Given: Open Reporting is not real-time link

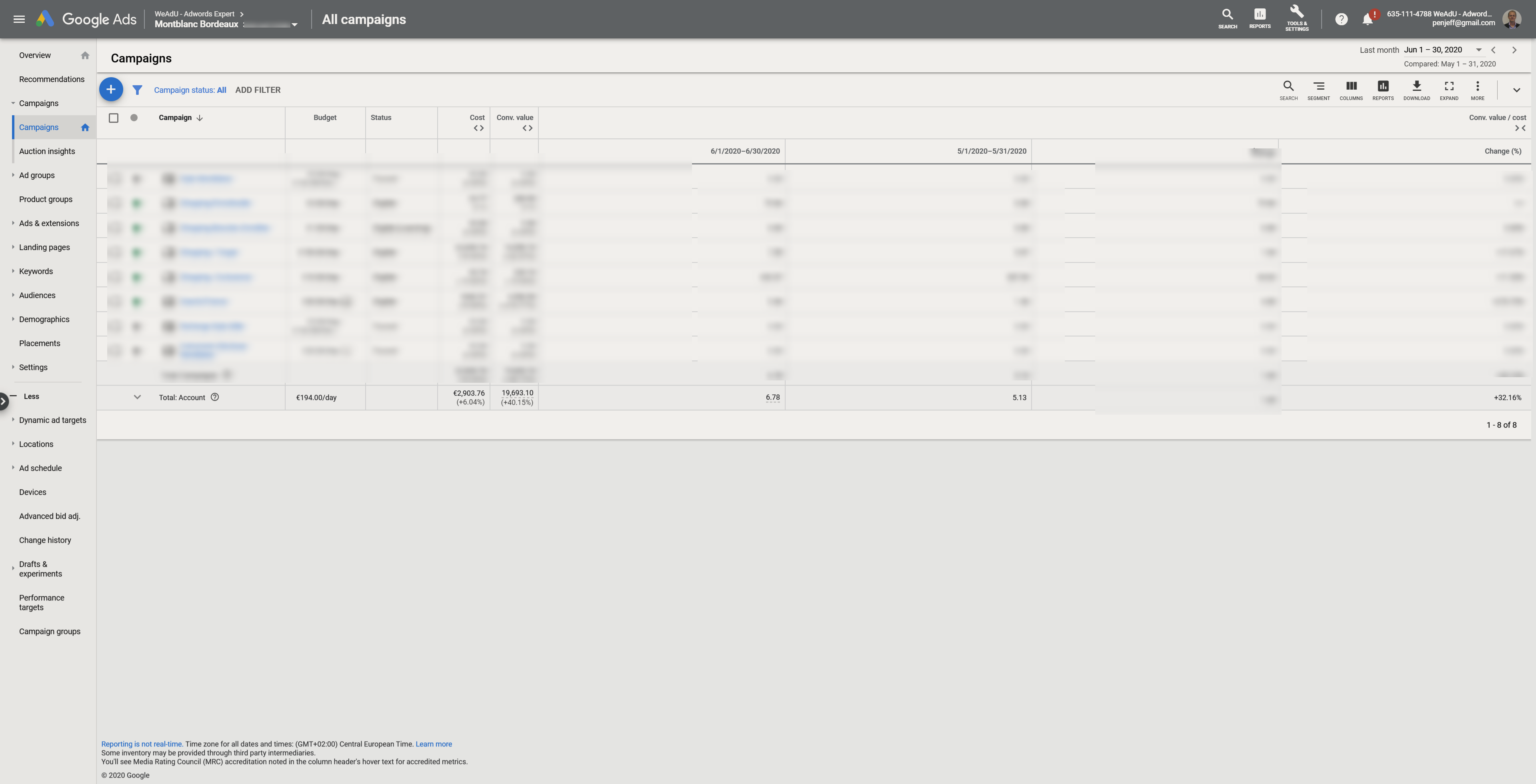Looking at the screenshot, I should click(x=142, y=744).
